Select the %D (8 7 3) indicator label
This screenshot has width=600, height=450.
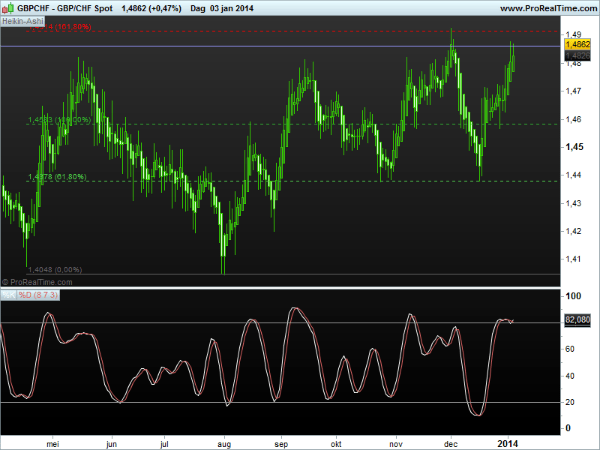(40, 295)
